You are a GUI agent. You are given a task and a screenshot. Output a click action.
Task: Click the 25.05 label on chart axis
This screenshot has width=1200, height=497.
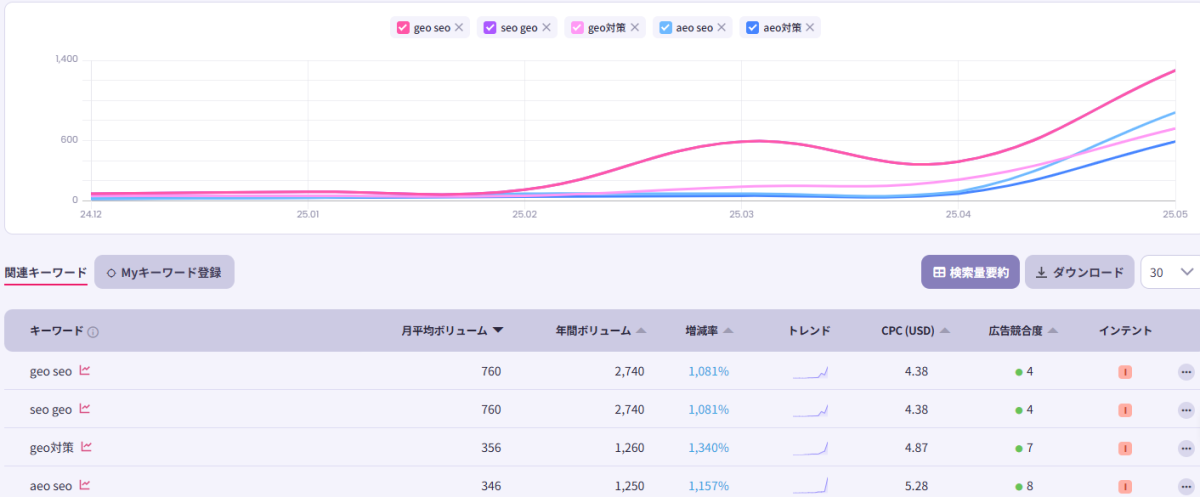click(1174, 214)
